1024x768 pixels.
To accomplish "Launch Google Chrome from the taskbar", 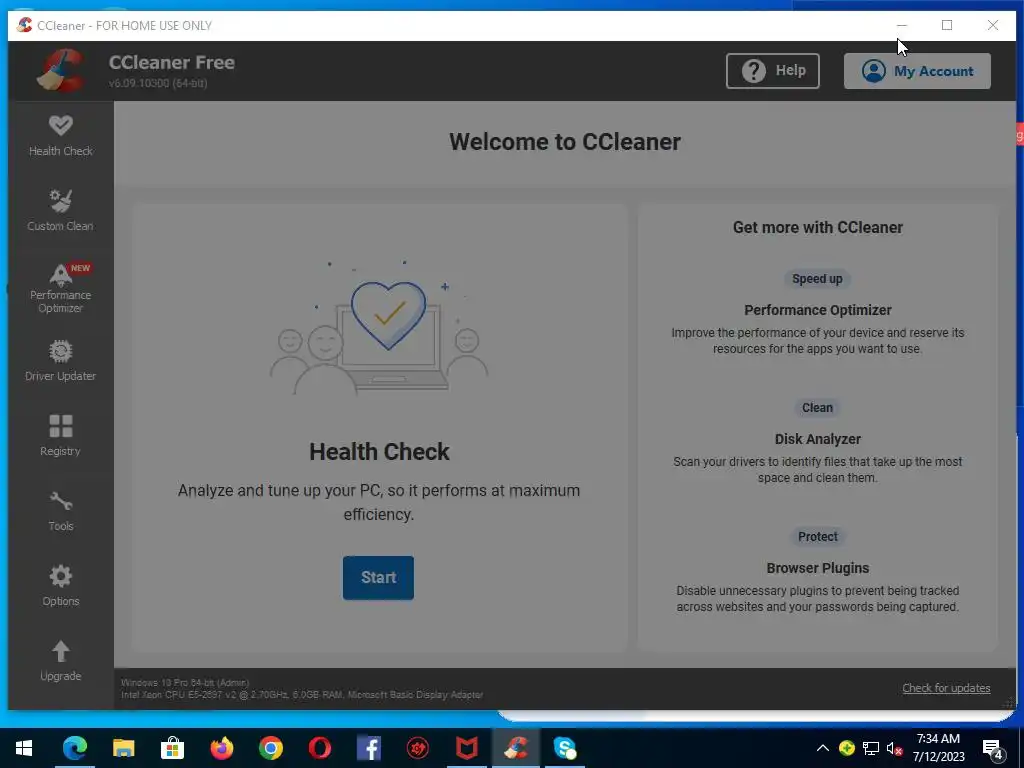I will pos(270,748).
